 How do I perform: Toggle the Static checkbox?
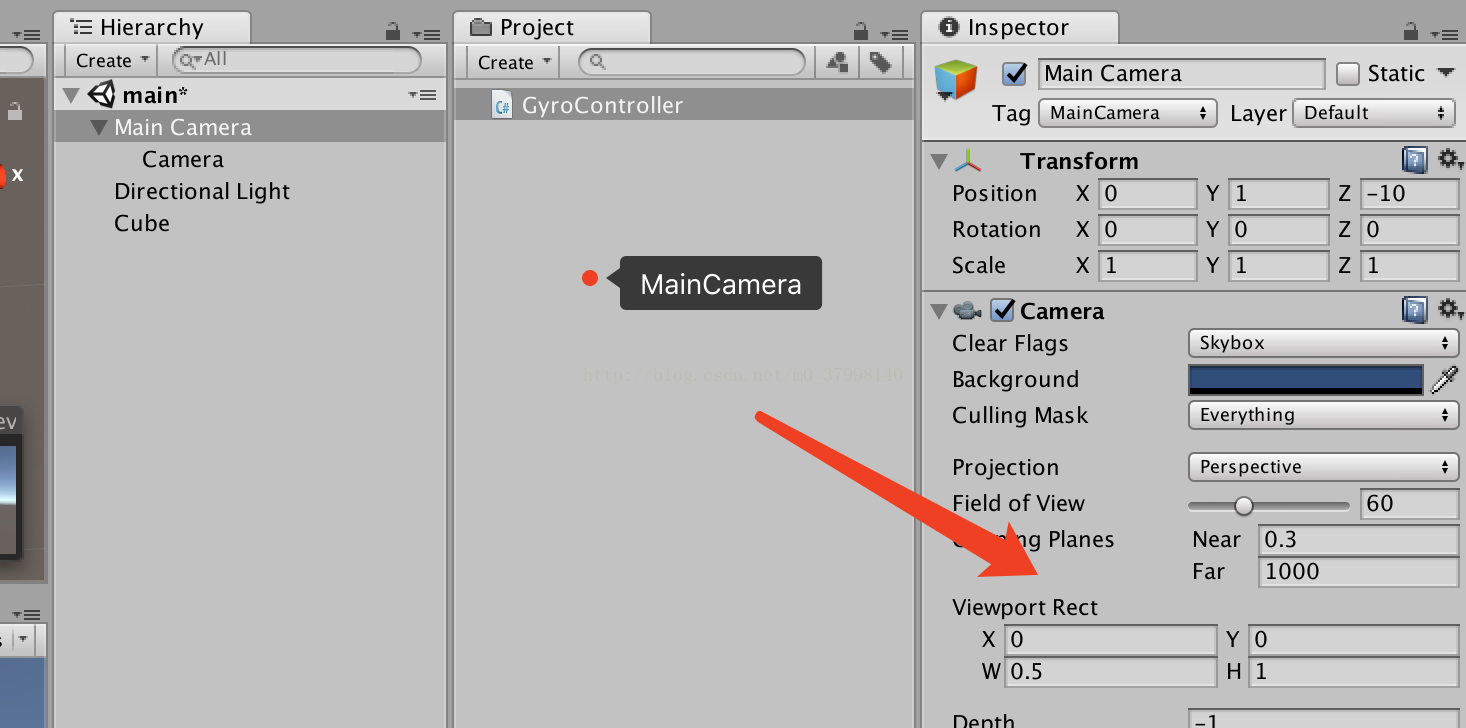point(1348,74)
